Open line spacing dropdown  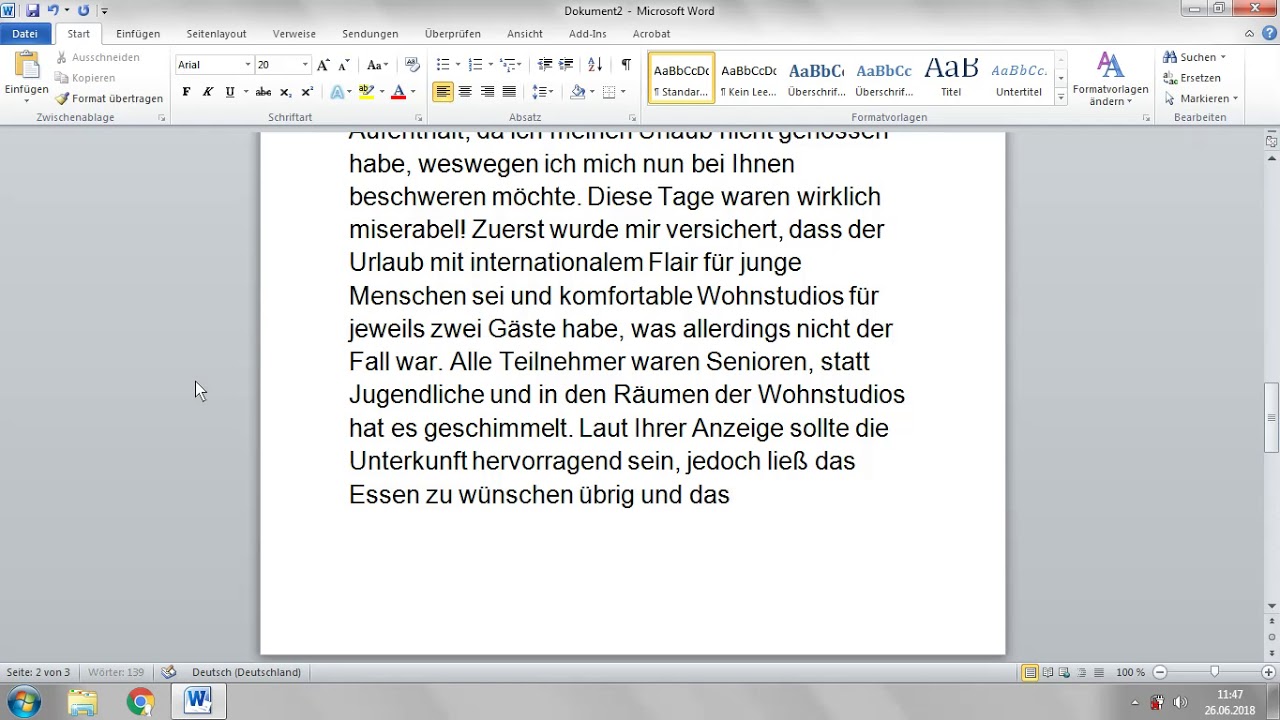(543, 92)
